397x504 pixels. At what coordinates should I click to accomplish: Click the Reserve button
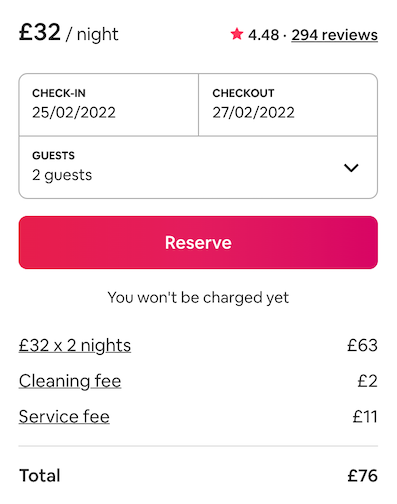coord(198,242)
